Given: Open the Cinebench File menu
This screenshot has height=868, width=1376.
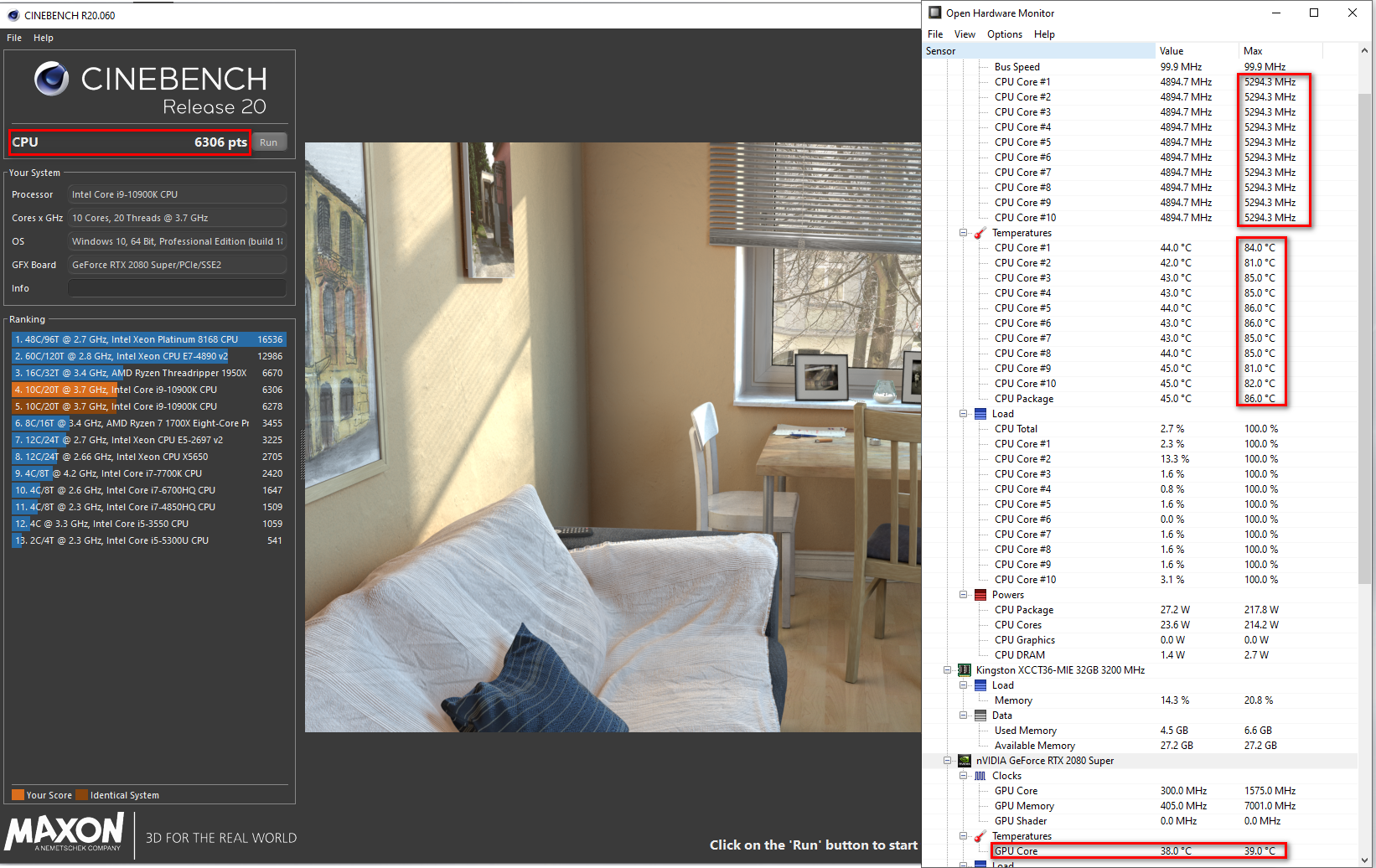Looking at the screenshot, I should 14,38.
